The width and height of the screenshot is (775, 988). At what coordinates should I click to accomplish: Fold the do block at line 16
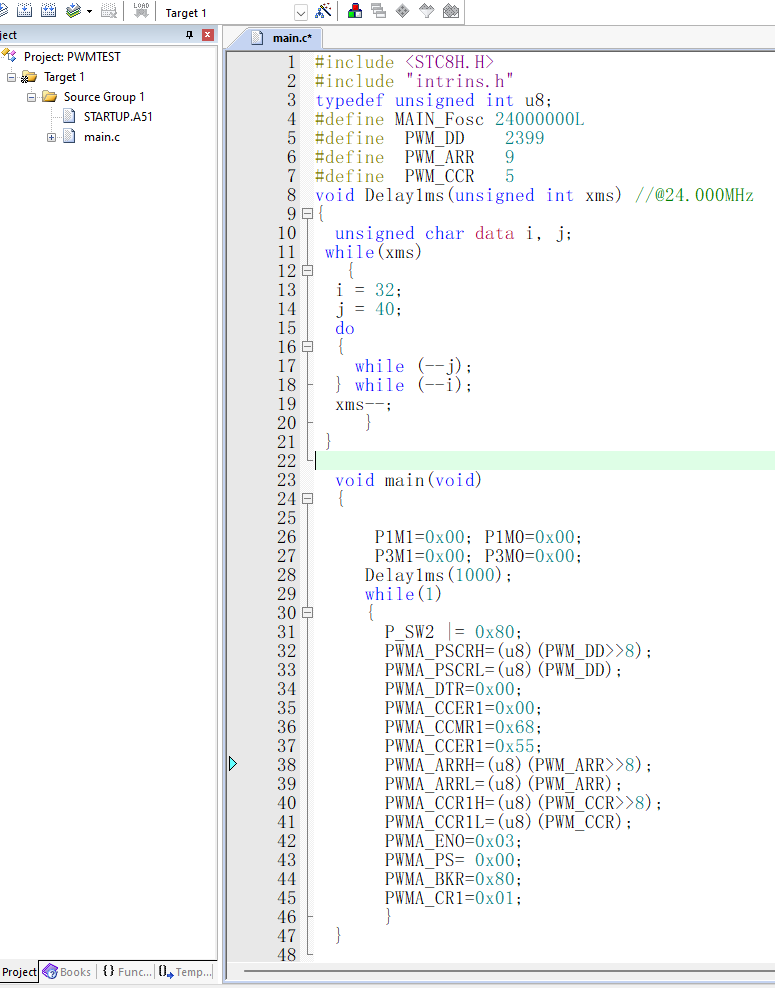tap(307, 347)
